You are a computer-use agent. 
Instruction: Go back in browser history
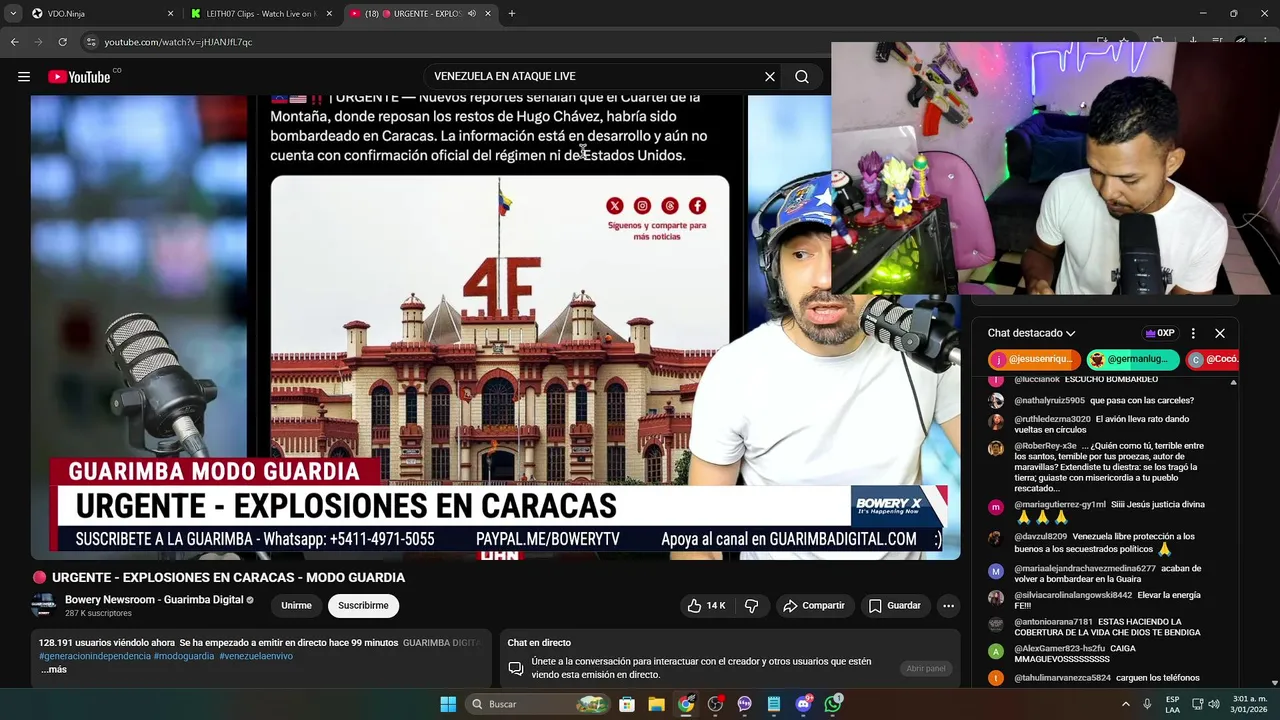tap(15, 42)
